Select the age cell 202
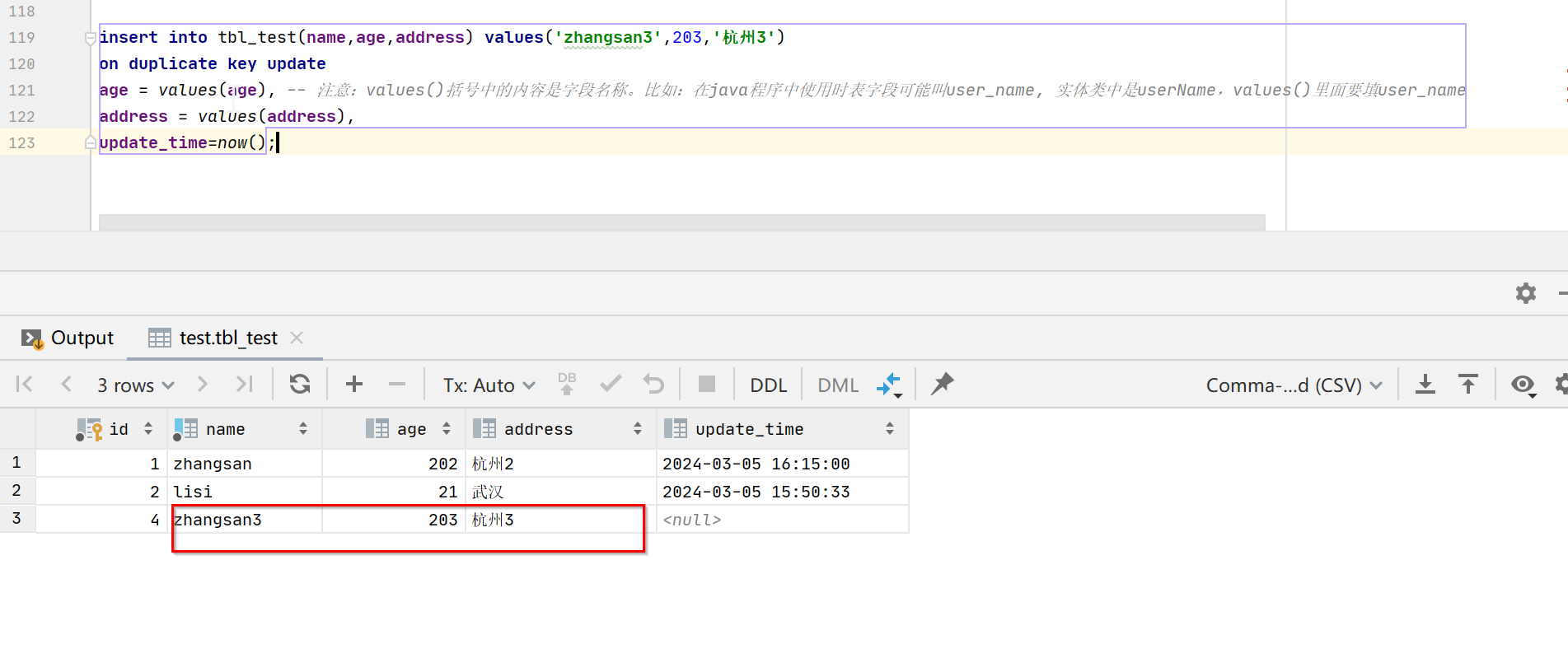 click(x=394, y=464)
